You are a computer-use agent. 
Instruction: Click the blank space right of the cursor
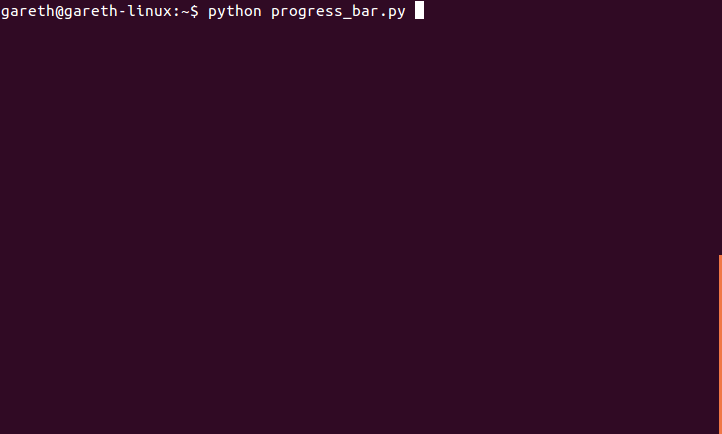point(571,10)
